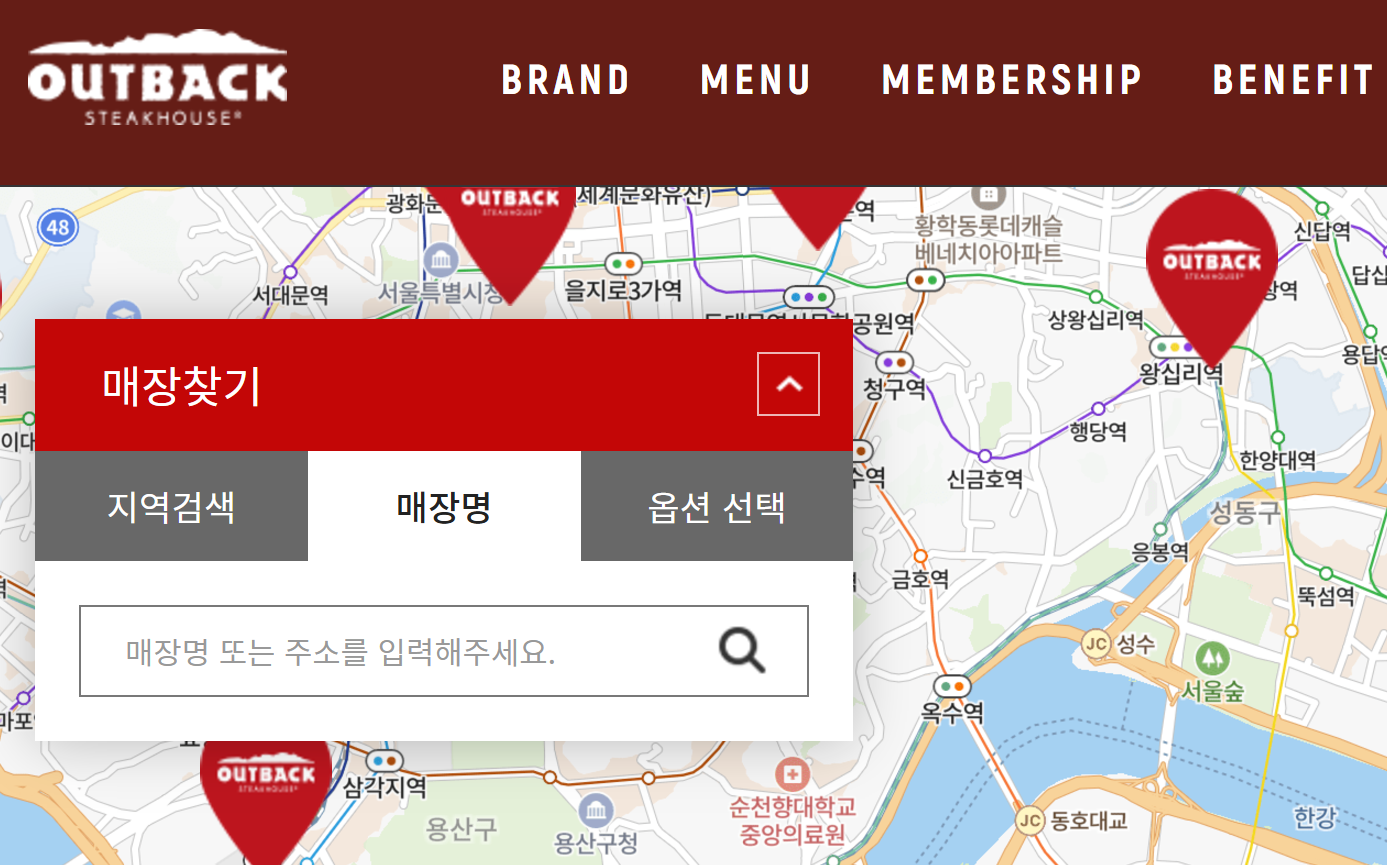Click the Outback Steakhouse logo in header
Viewport: 1387px width, 865px height.
click(157, 78)
